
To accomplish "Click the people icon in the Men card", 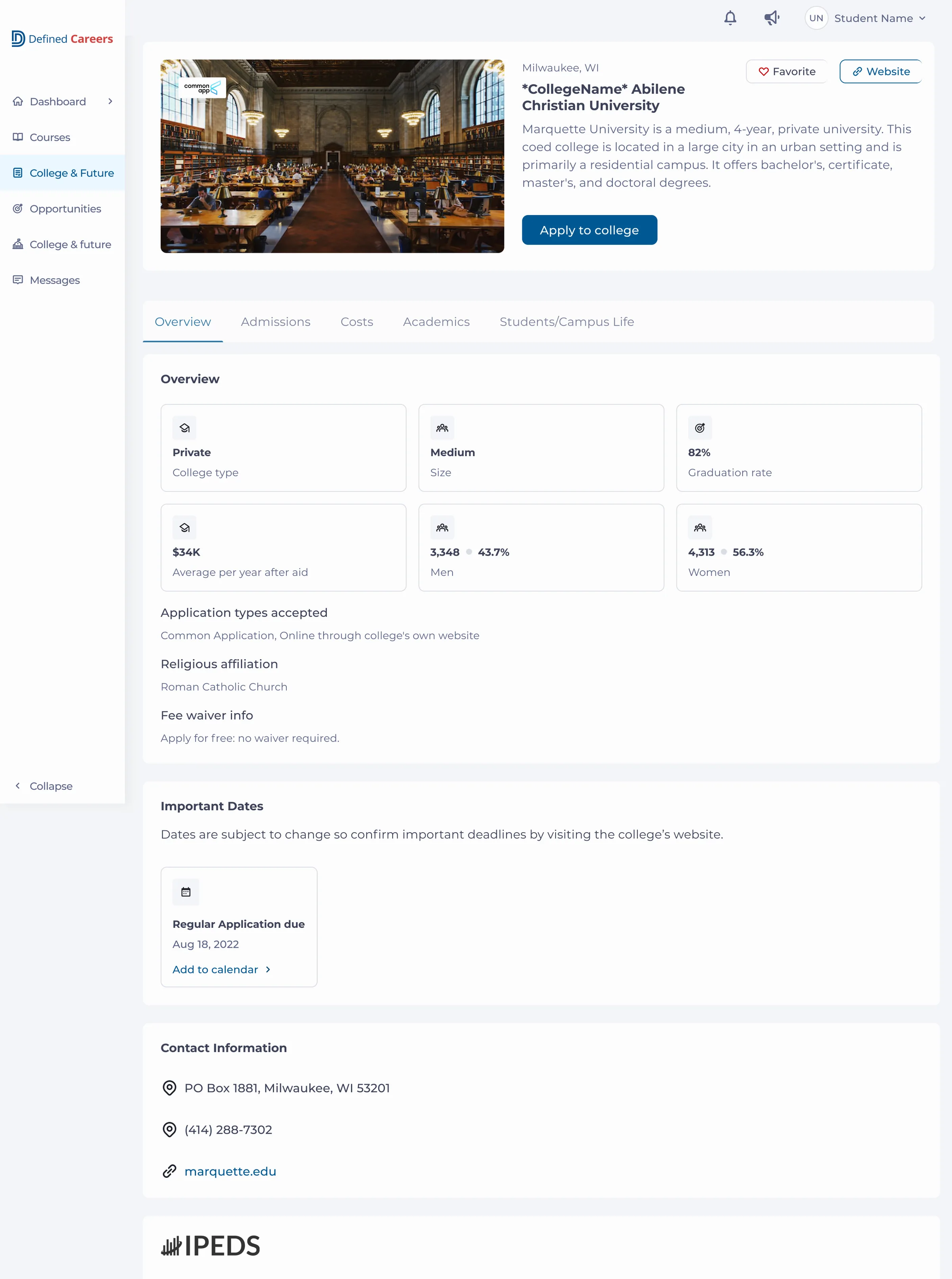I will pyautogui.click(x=442, y=528).
